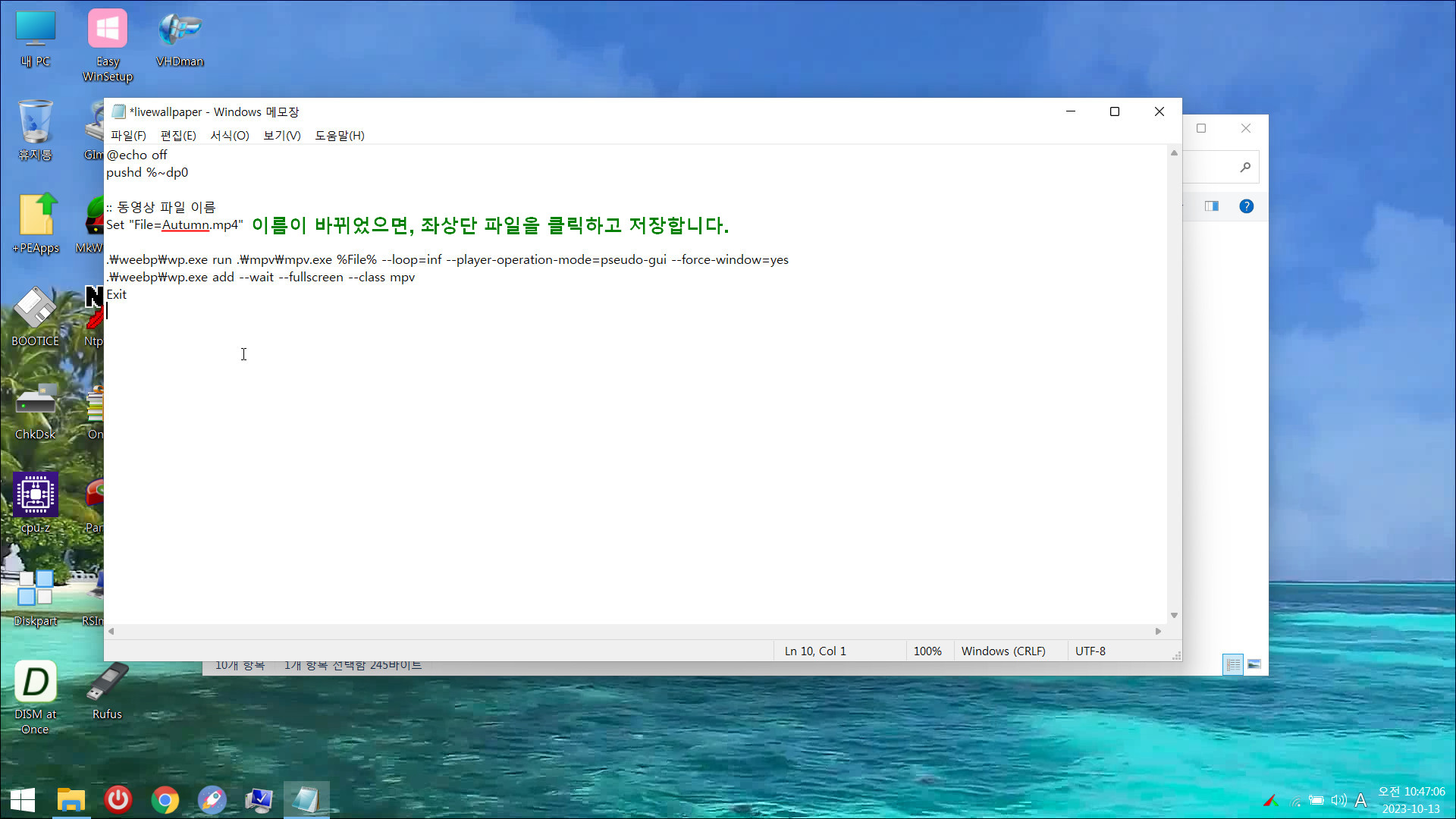
Task: Open the 서식(O) menu
Action: [x=230, y=135]
